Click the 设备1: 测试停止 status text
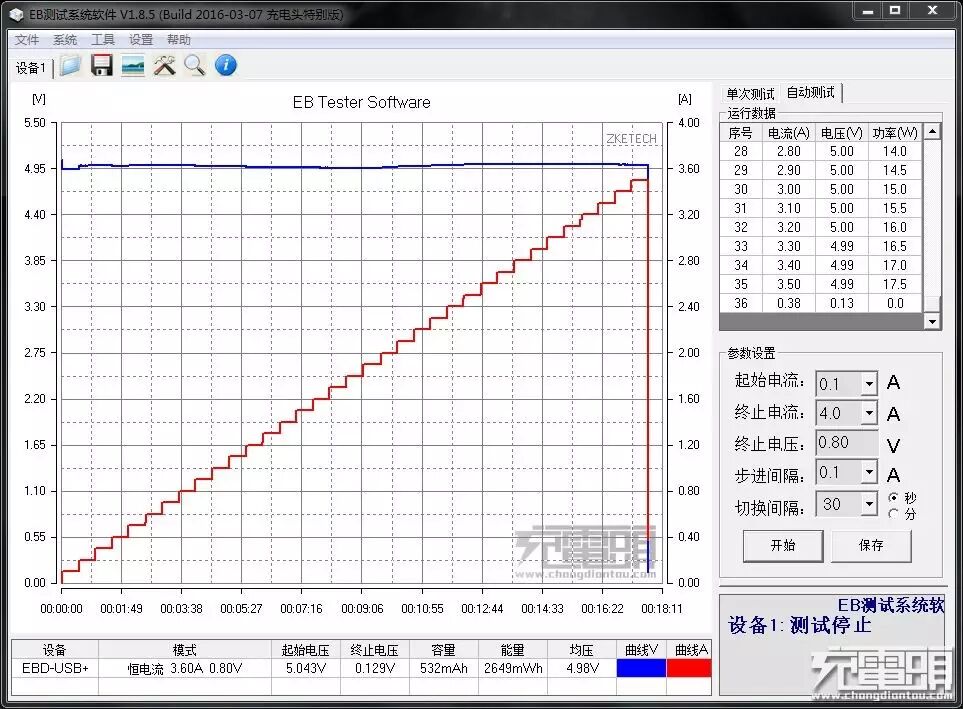Viewport: 963px width, 709px height. [x=799, y=625]
